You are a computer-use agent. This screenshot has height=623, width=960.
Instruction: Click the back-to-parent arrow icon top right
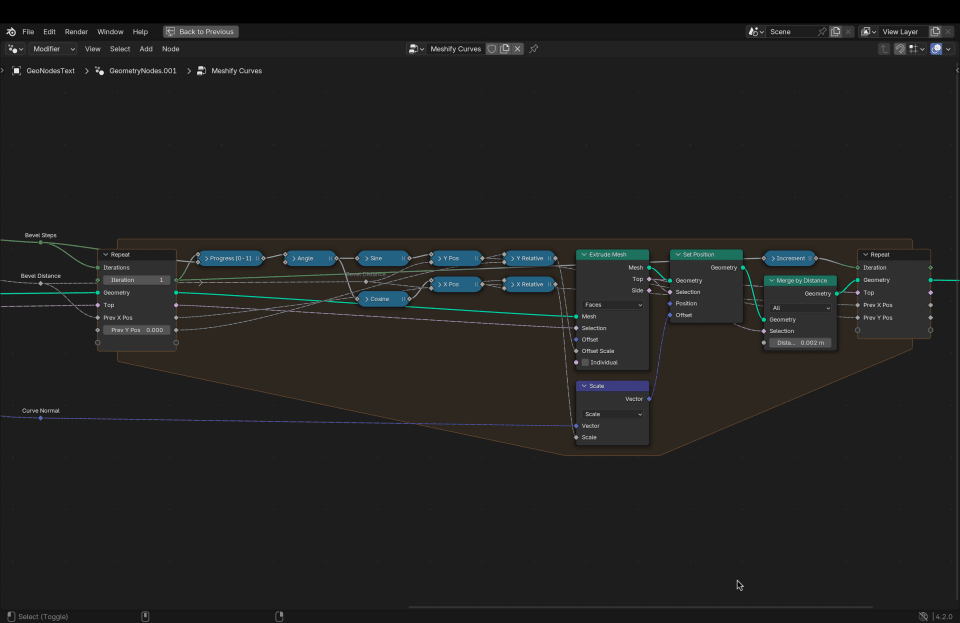tap(884, 48)
